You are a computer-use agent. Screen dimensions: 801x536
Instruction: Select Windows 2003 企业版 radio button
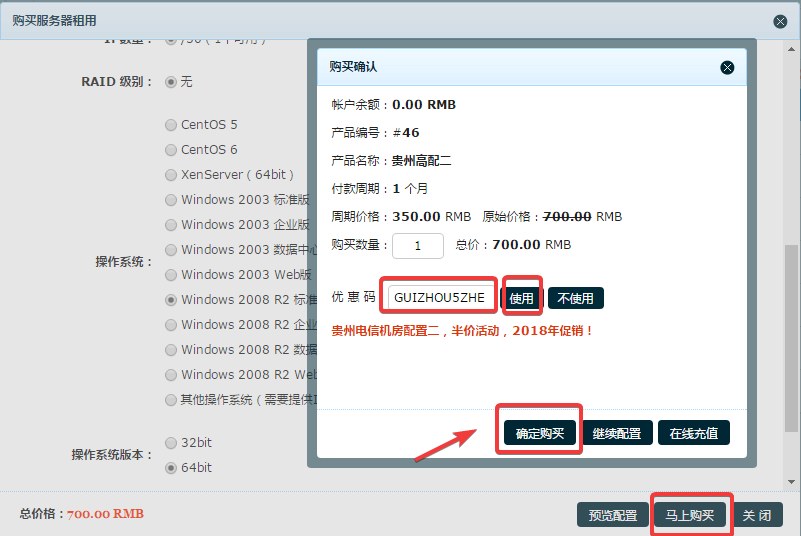click(170, 225)
